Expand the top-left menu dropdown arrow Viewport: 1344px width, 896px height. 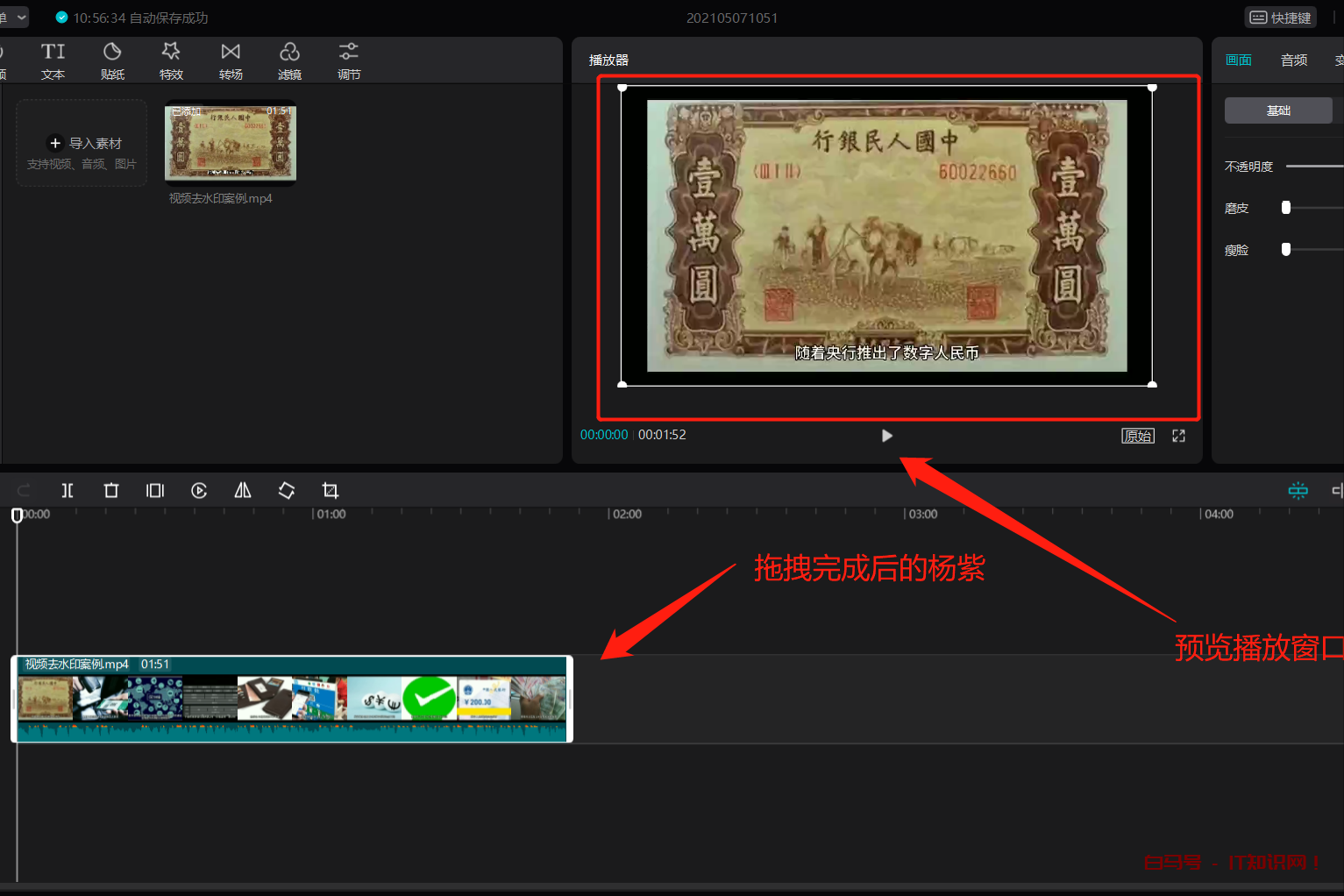pos(21,17)
